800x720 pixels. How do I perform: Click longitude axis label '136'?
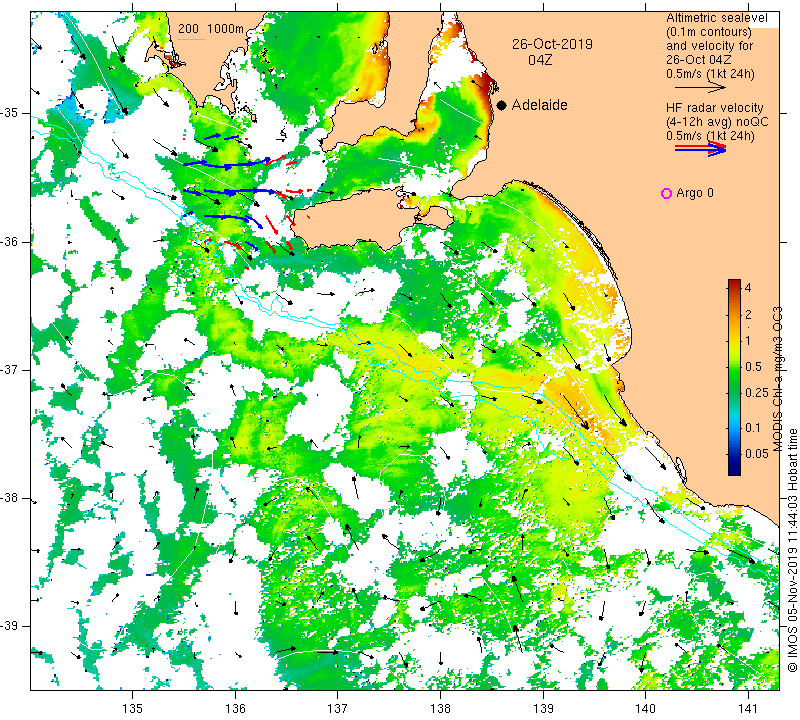235,708
